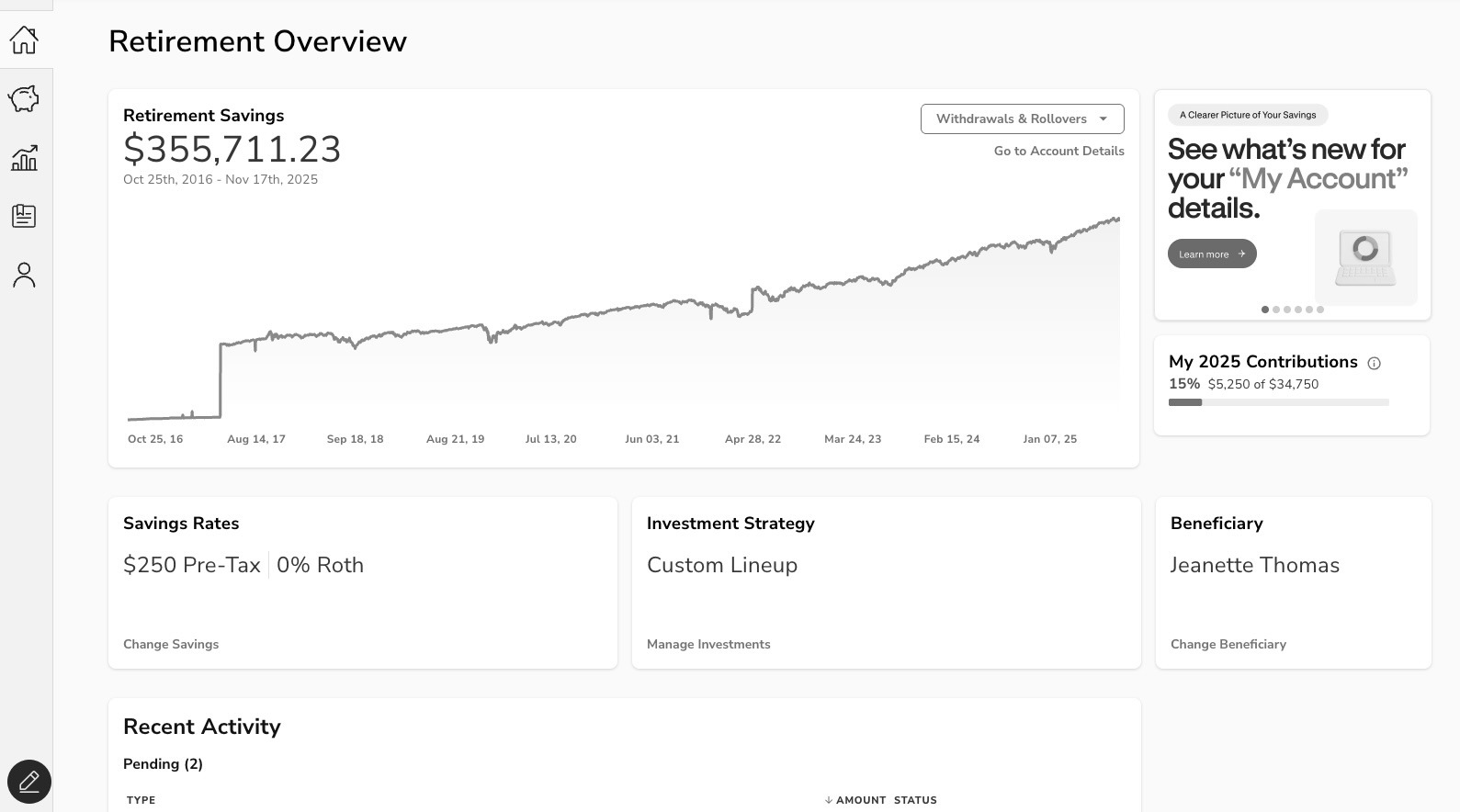Click the piggy bank savings icon
The image size is (1460, 812).
tap(24, 98)
